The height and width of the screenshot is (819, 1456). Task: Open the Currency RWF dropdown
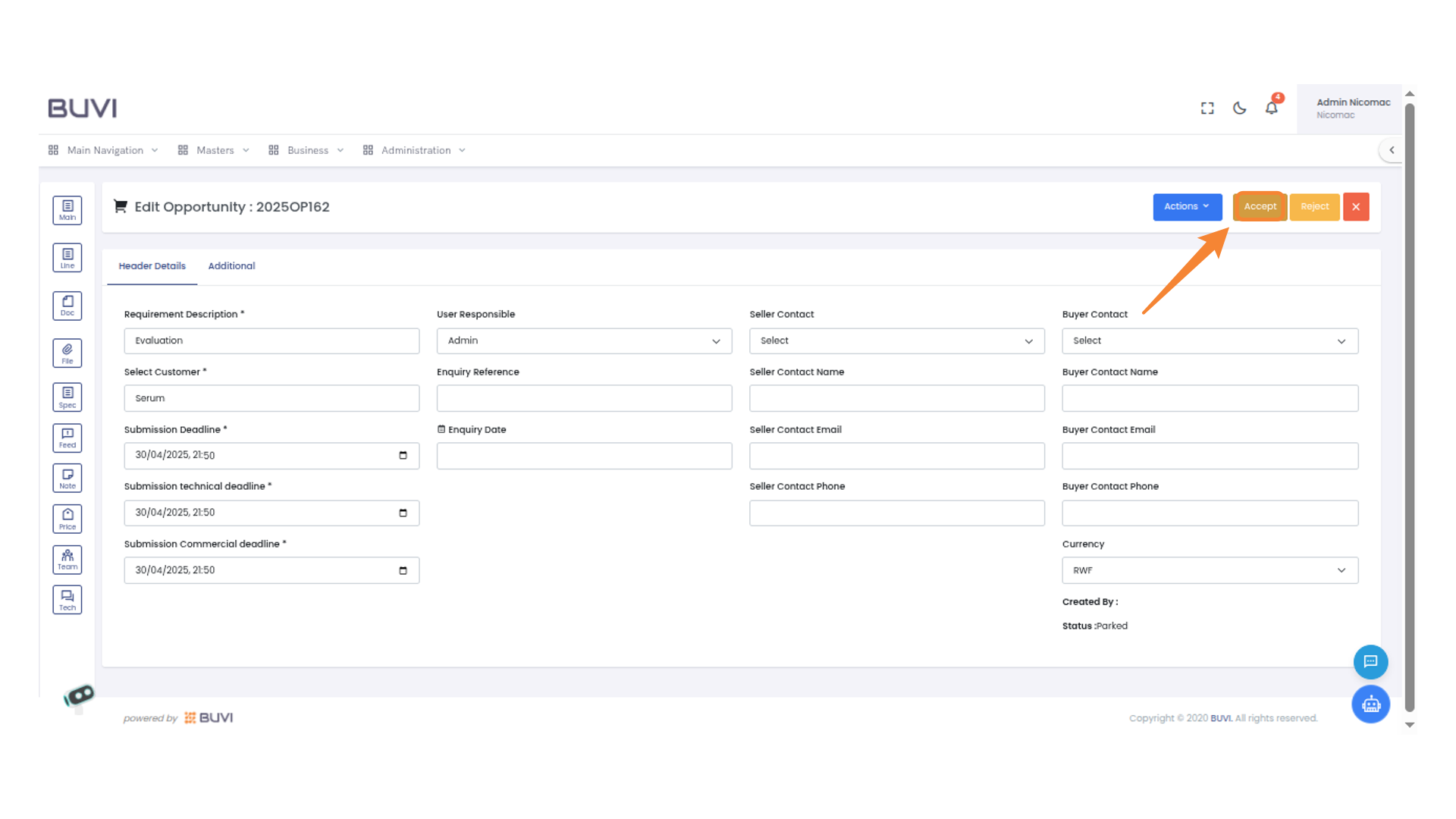click(1210, 570)
